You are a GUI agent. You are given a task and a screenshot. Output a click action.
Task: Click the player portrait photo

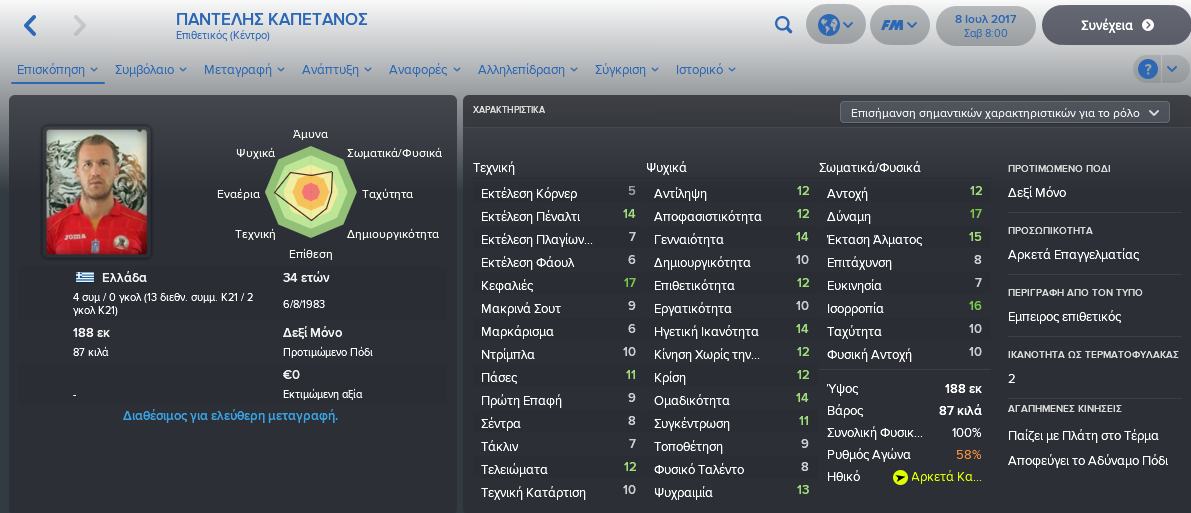coord(96,192)
